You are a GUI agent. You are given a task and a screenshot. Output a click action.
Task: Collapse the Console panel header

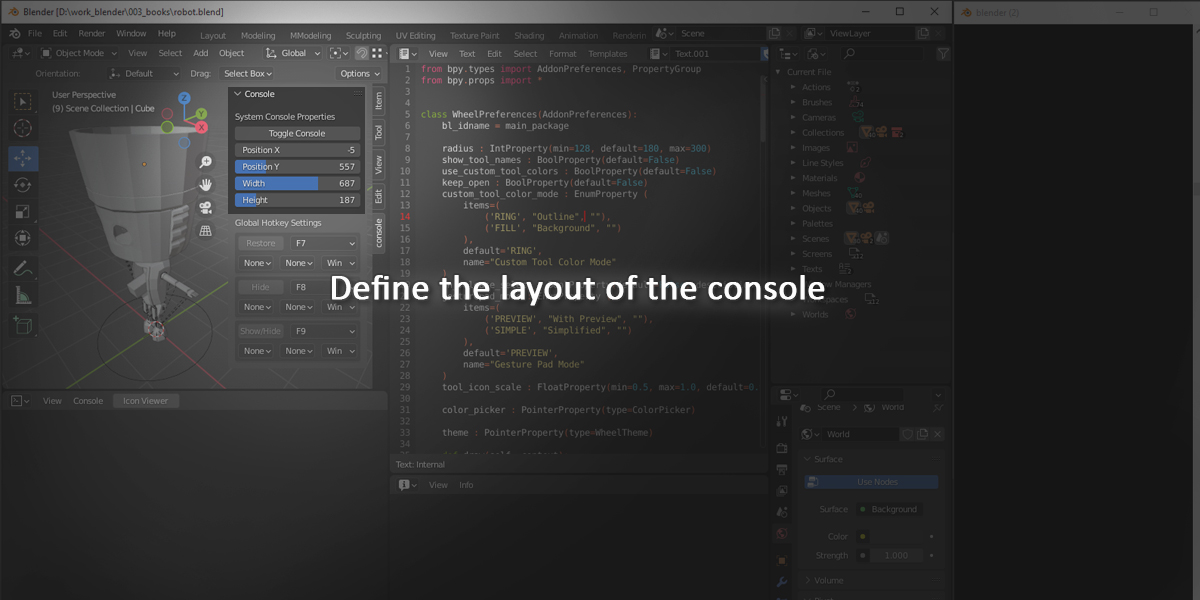point(238,93)
